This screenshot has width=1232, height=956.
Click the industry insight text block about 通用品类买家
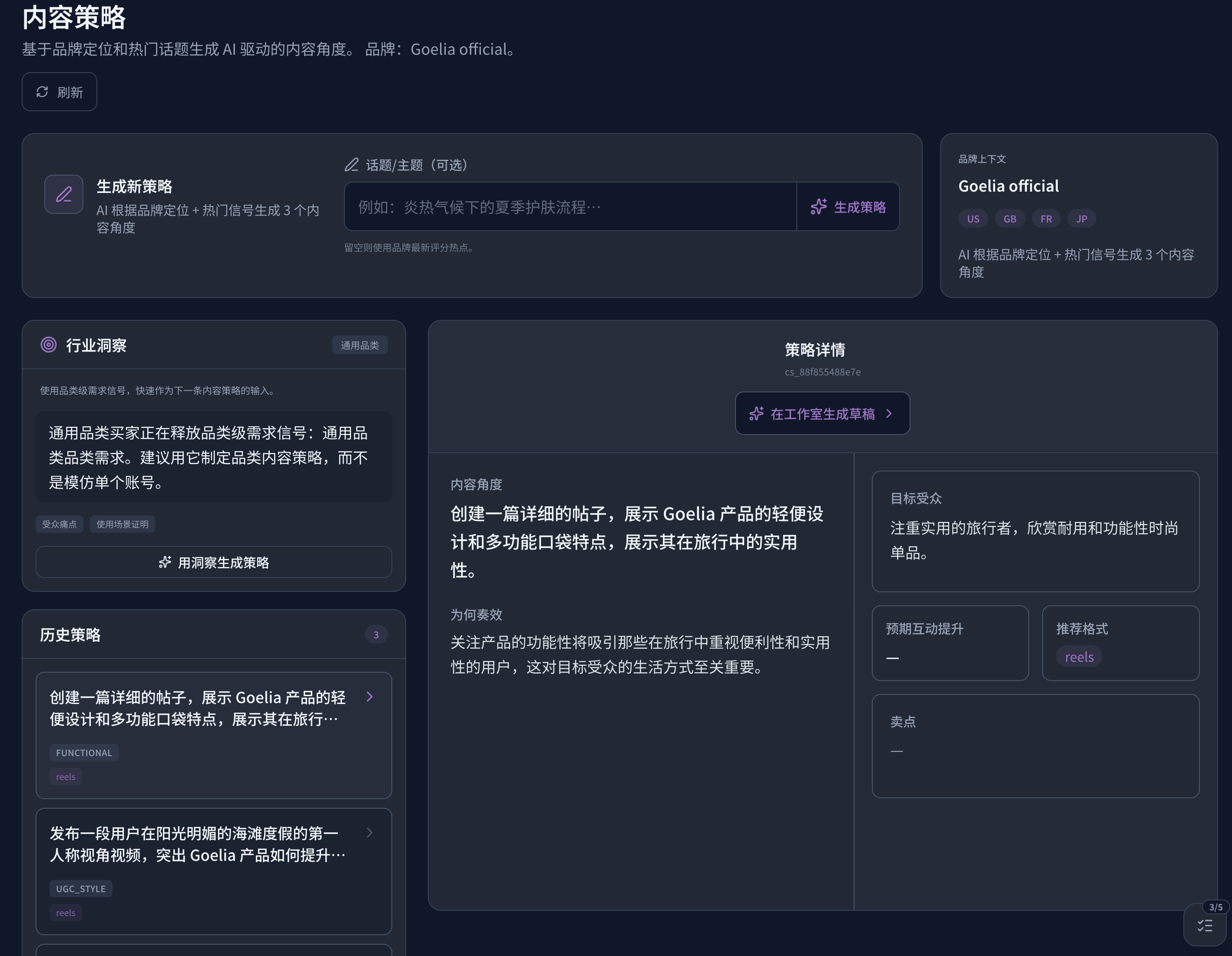(x=214, y=457)
